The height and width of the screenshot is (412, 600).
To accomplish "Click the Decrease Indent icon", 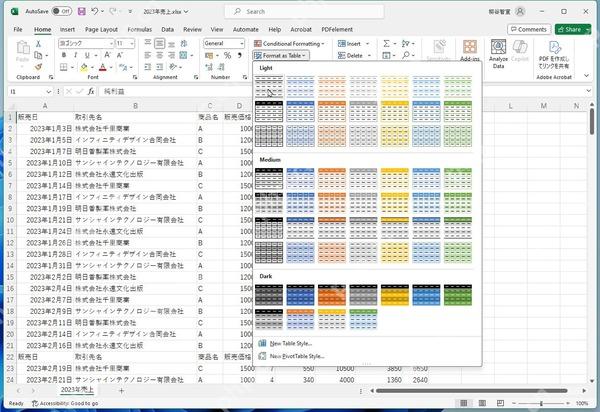I will tap(148, 67).
